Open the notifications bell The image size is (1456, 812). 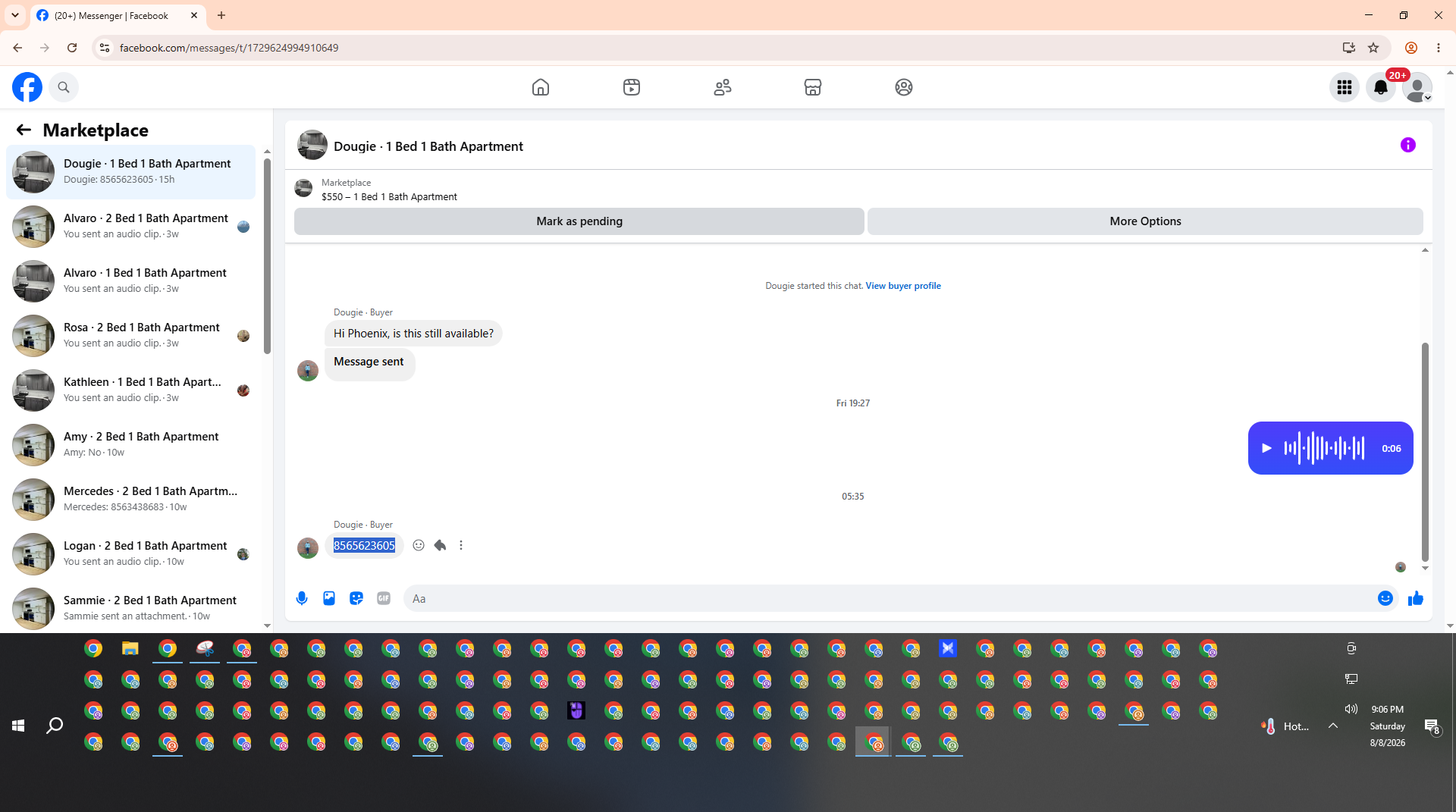[1381, 87]
